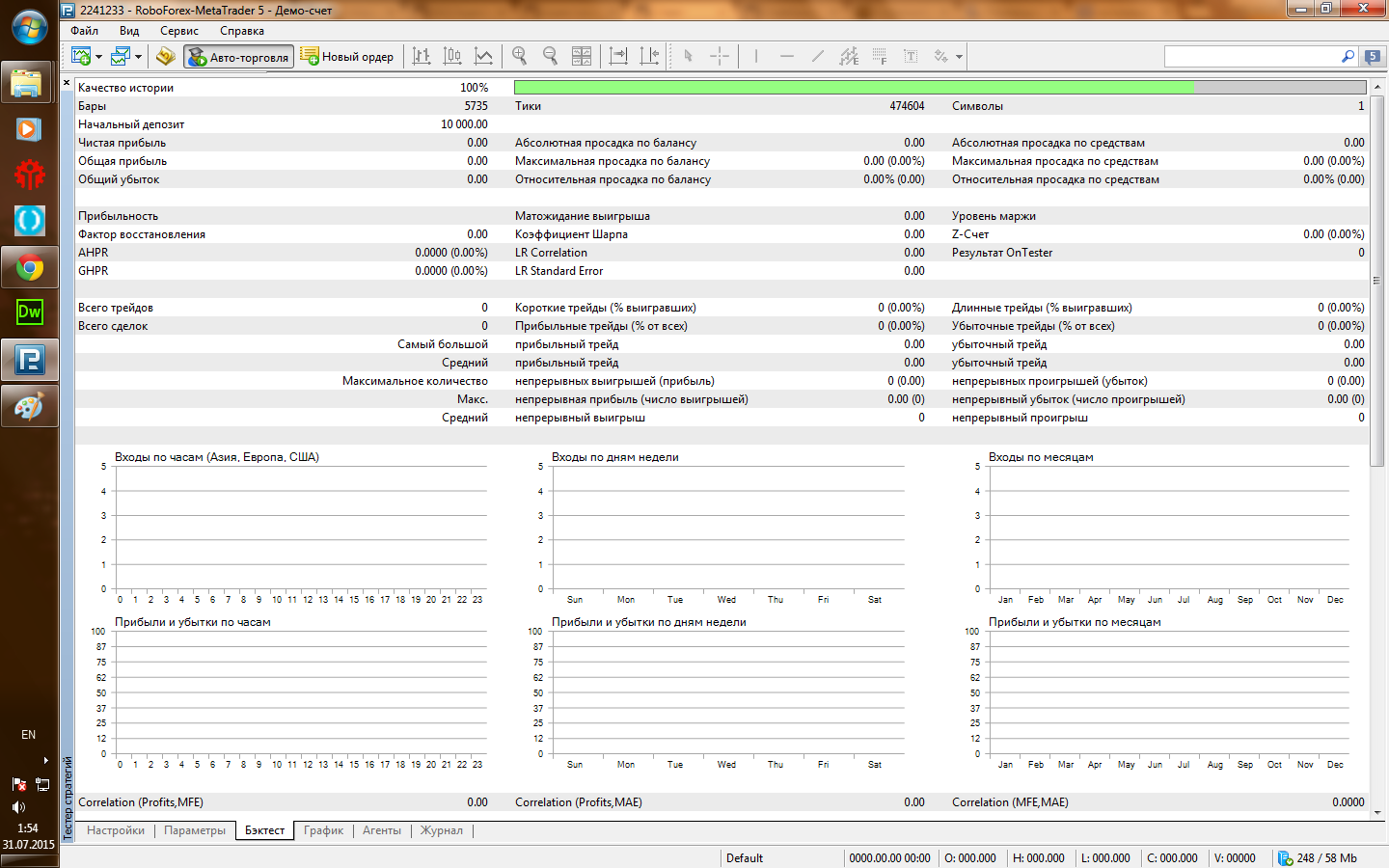Launch Windows Media Player from taskbar
The width and height of the screenshot is (1389, 868).
[29, 129]
